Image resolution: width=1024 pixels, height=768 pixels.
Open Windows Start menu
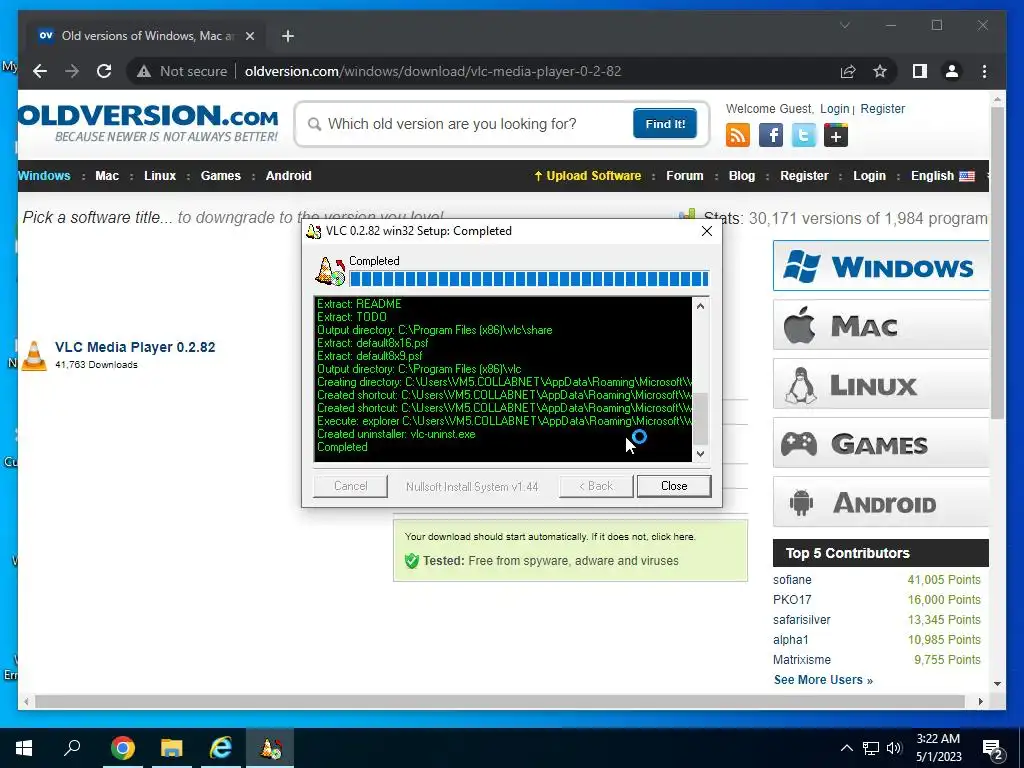24,748
